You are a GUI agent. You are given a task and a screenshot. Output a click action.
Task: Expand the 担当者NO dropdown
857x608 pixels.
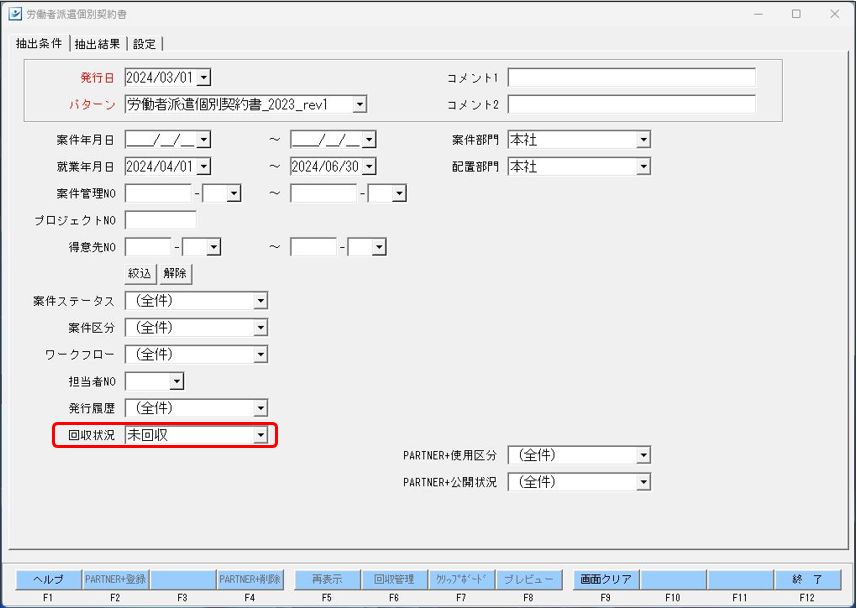click(176, 381)
